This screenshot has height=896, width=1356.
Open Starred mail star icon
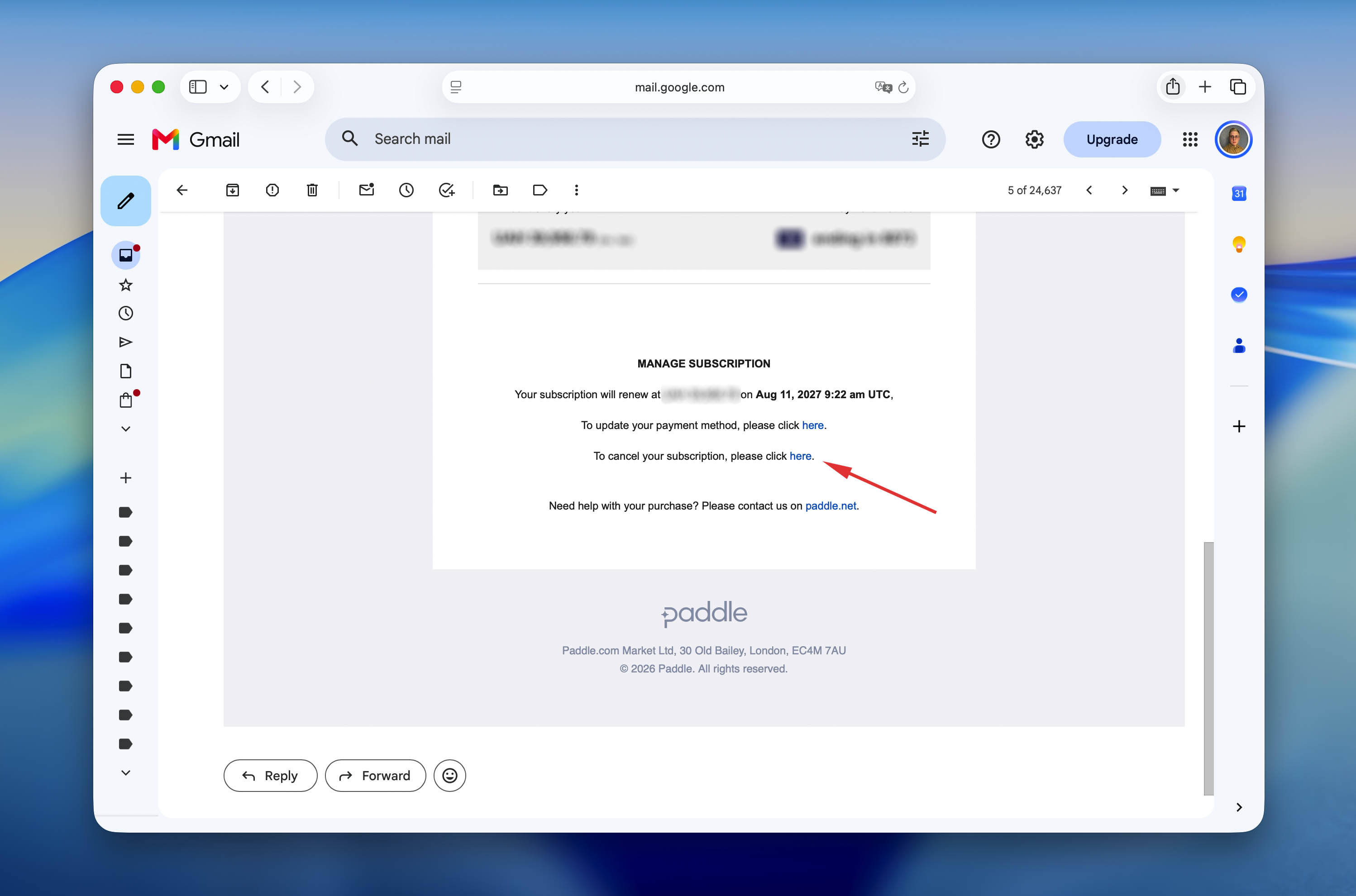tap(126, 285)
